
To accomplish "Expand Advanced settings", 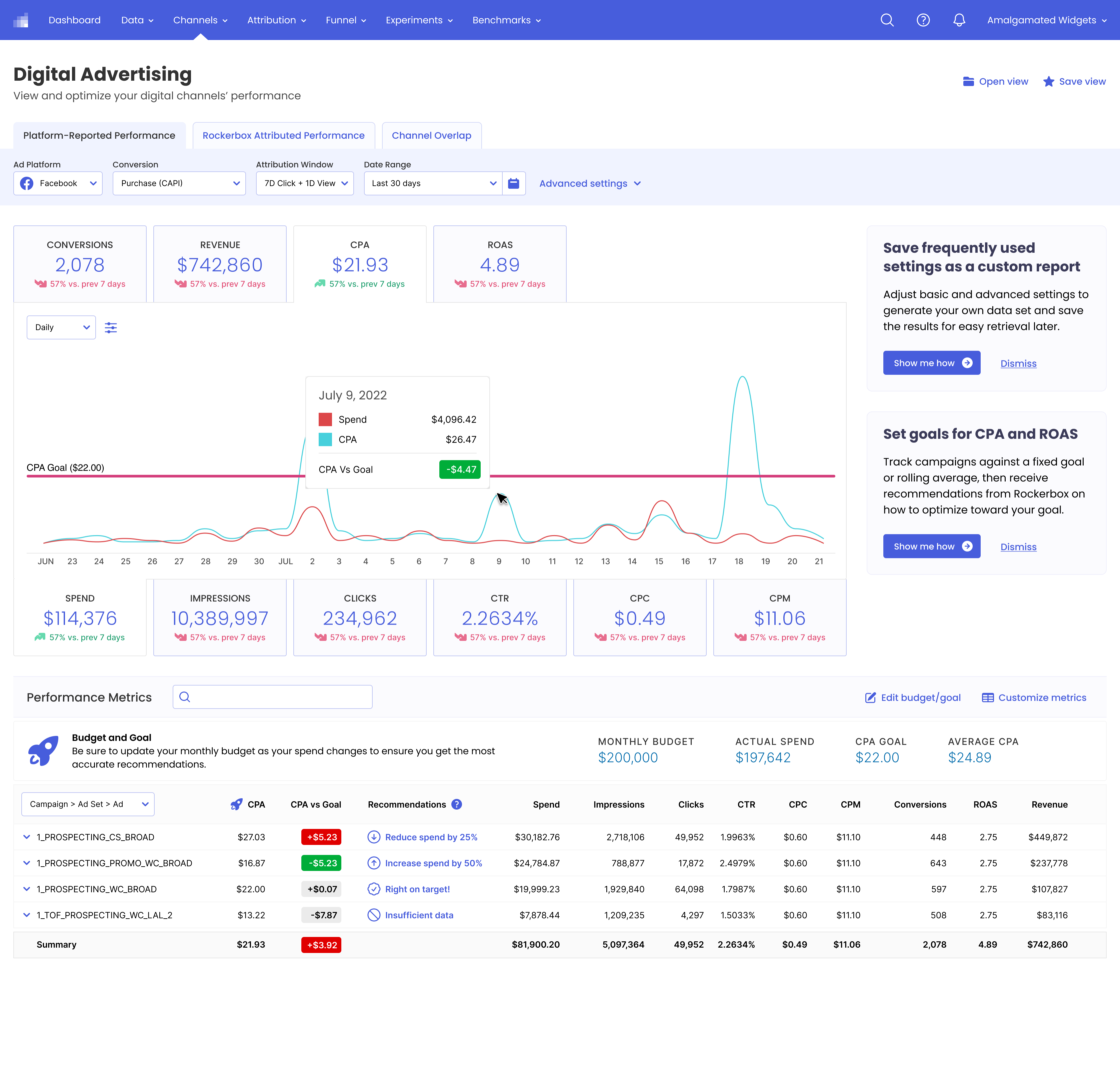I will [x=590, y=183].
